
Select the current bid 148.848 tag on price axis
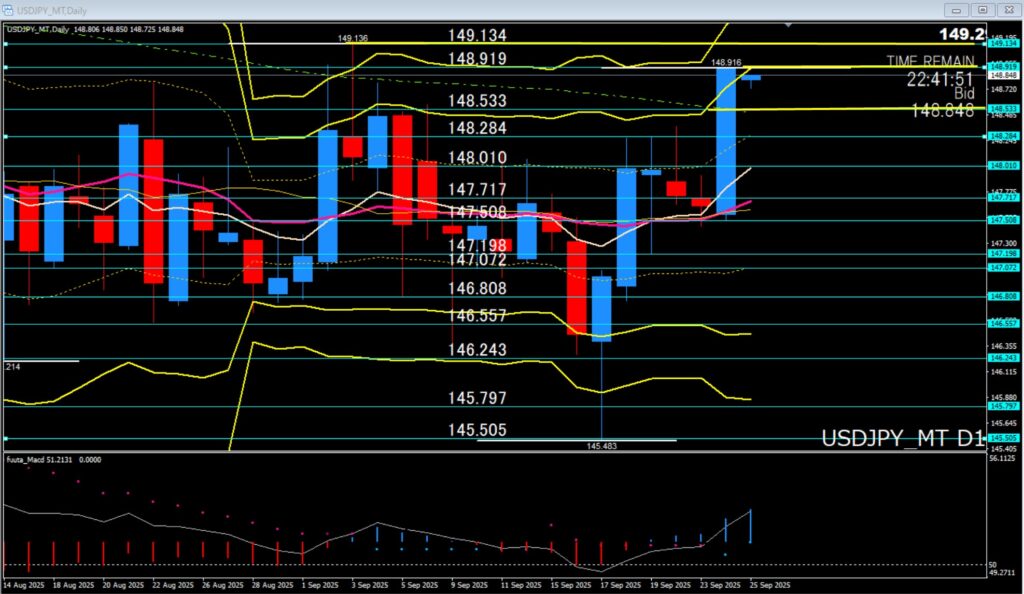point(1002,75)
